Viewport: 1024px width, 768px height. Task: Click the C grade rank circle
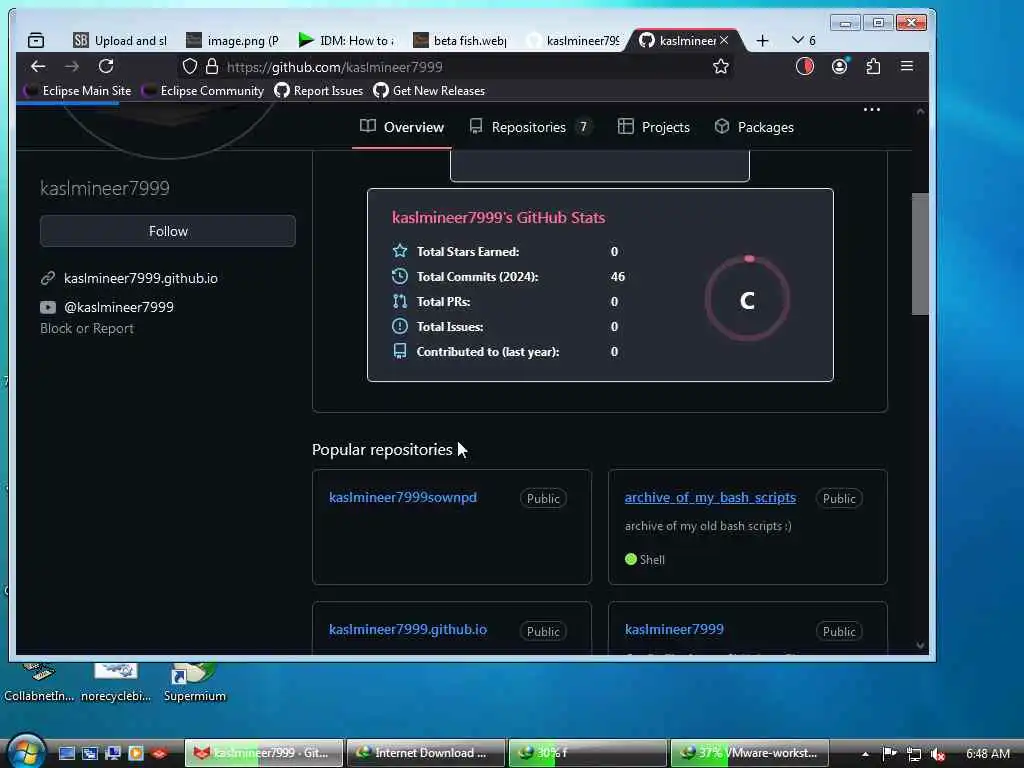pyautogui.click(x=747, y=299)
